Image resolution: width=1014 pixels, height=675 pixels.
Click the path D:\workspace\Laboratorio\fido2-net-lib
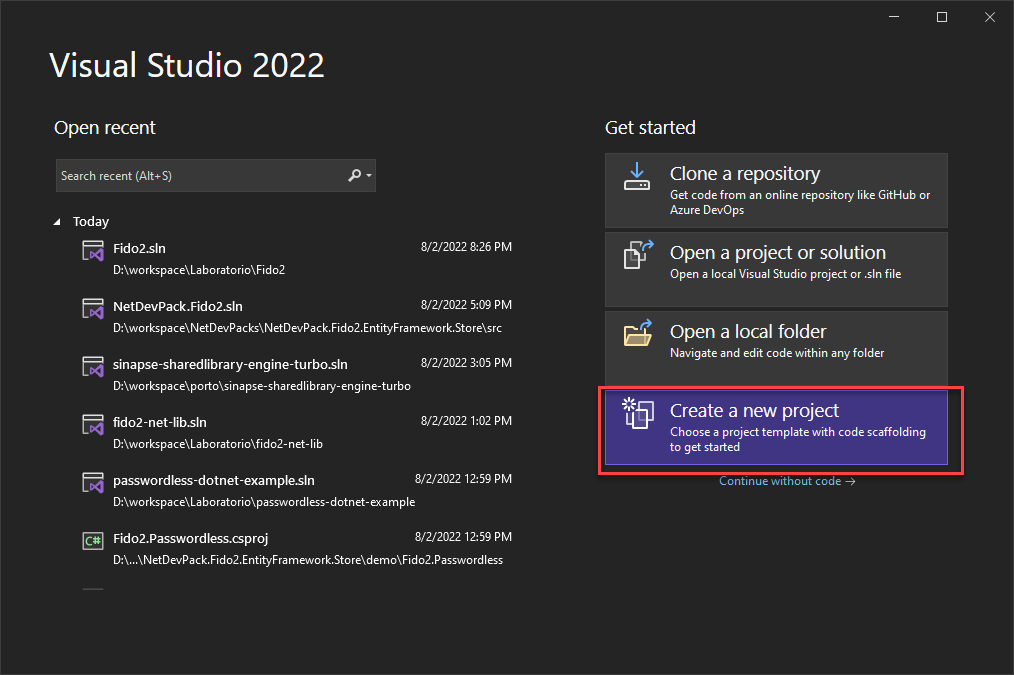point(218,444)
